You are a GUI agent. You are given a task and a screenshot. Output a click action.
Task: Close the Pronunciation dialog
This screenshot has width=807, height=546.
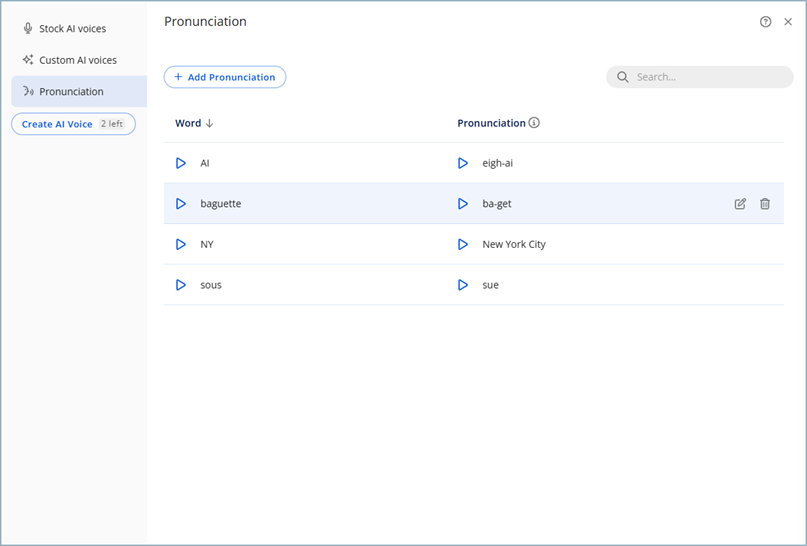coord(788,22)
